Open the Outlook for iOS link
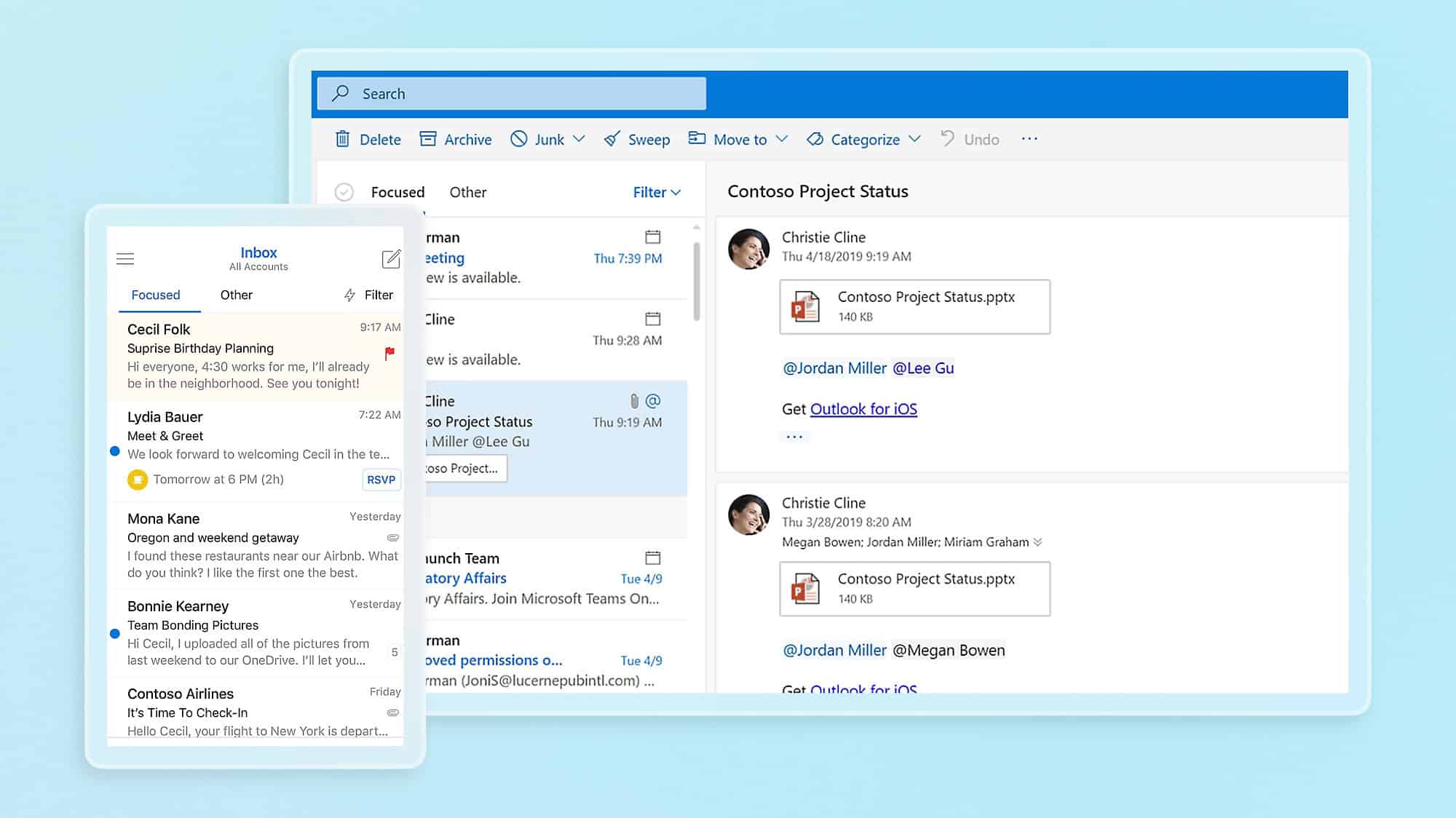The width and height of the screenshot is (1456, 818). point(863,409)
